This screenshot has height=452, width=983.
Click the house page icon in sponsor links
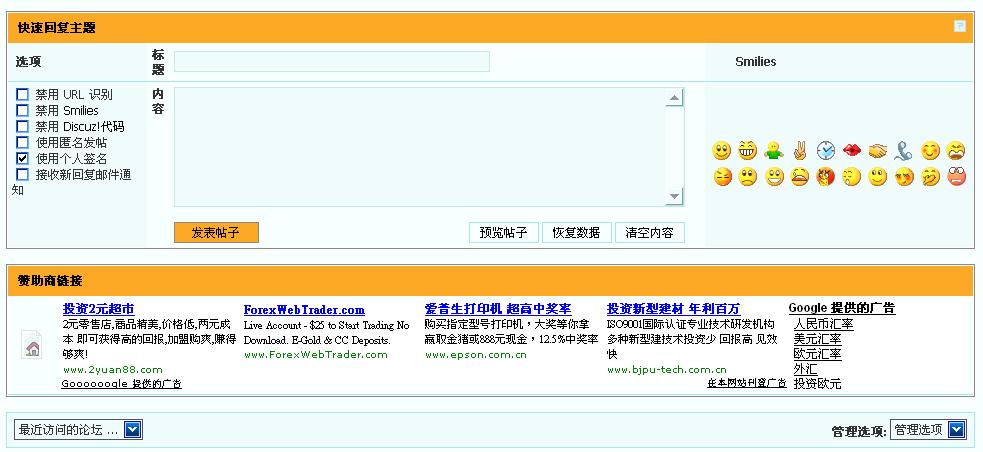pyautogui.click(x=32, y=345)
